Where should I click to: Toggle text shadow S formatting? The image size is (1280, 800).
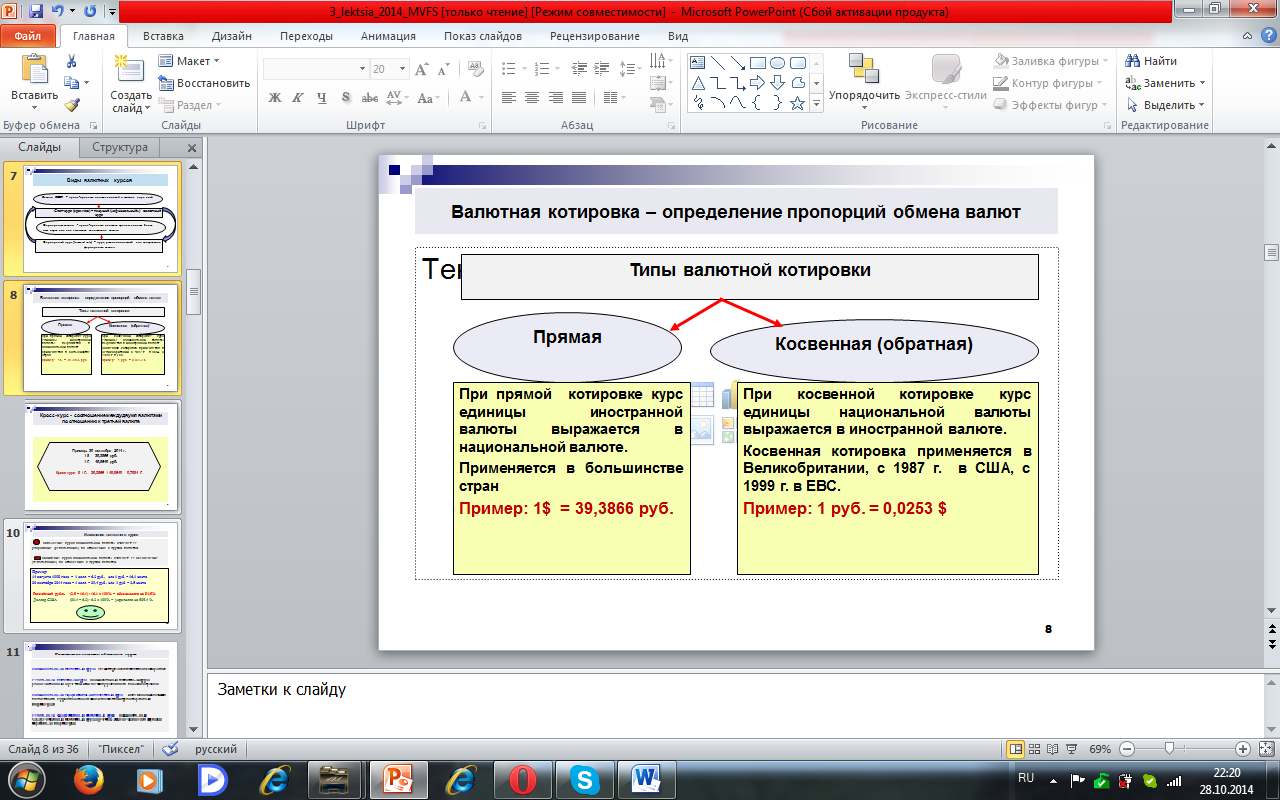tap(345, 98)
